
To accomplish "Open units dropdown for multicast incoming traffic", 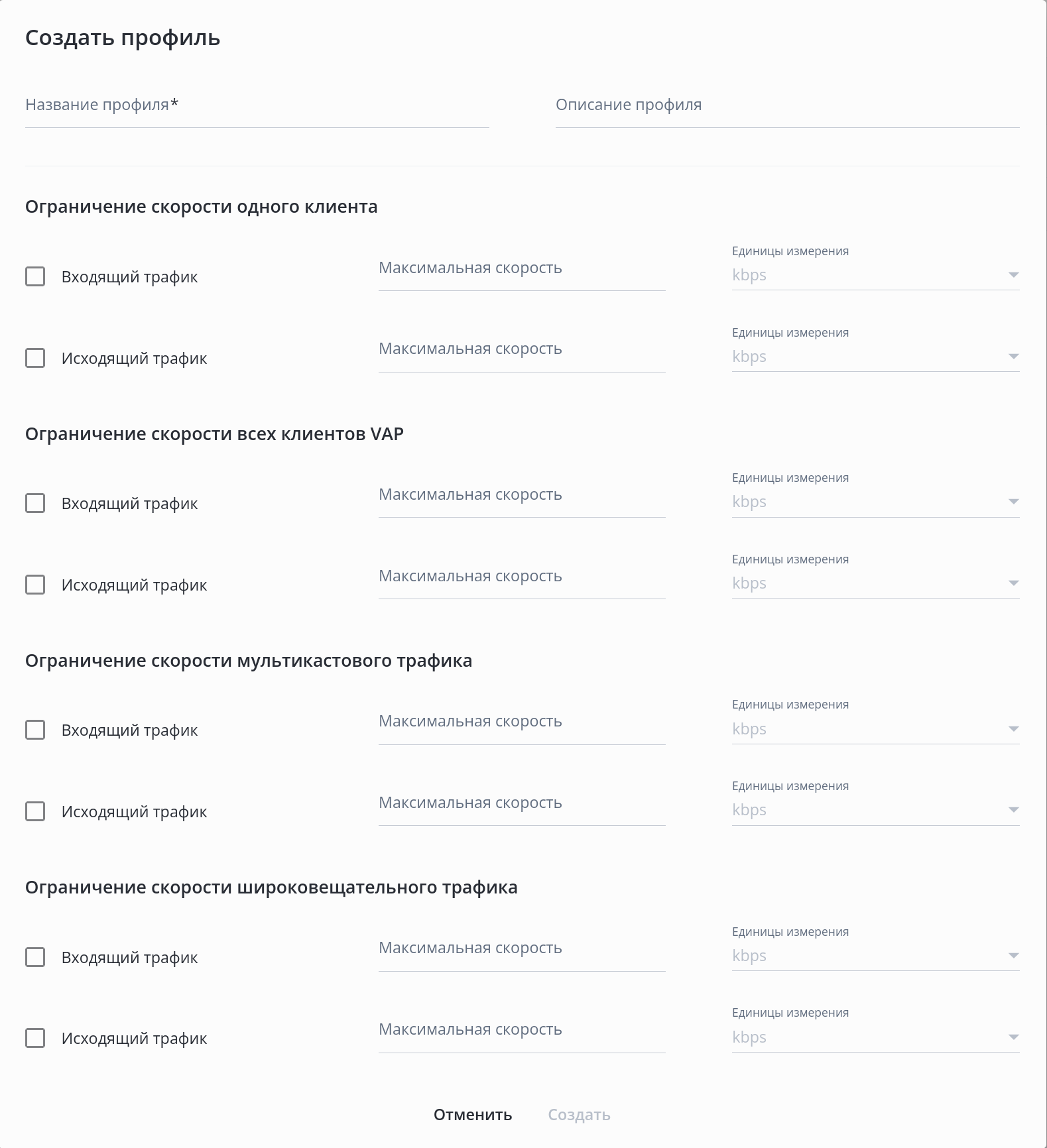I will tap(875, 729).
